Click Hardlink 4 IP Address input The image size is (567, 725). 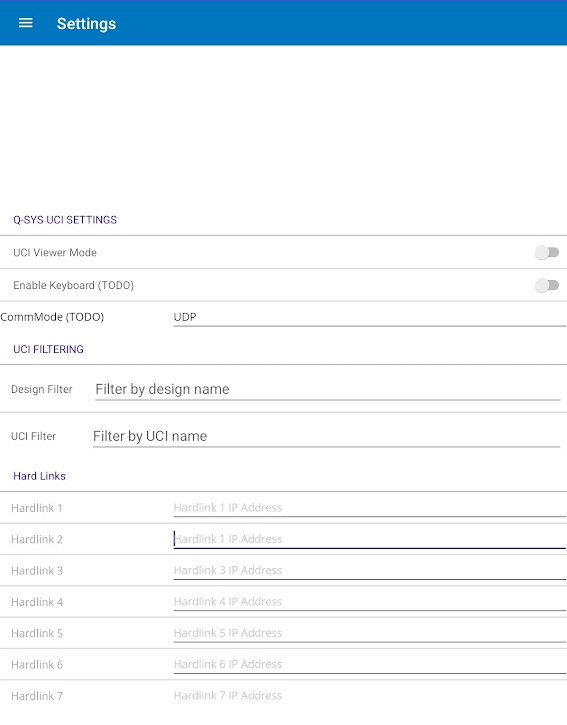coord(370,602)
